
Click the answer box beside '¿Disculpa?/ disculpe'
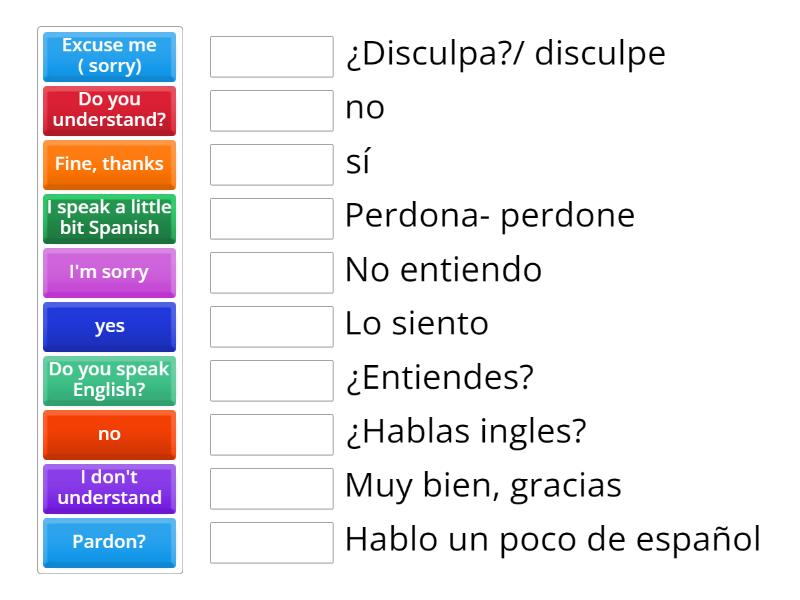(271, 57)
